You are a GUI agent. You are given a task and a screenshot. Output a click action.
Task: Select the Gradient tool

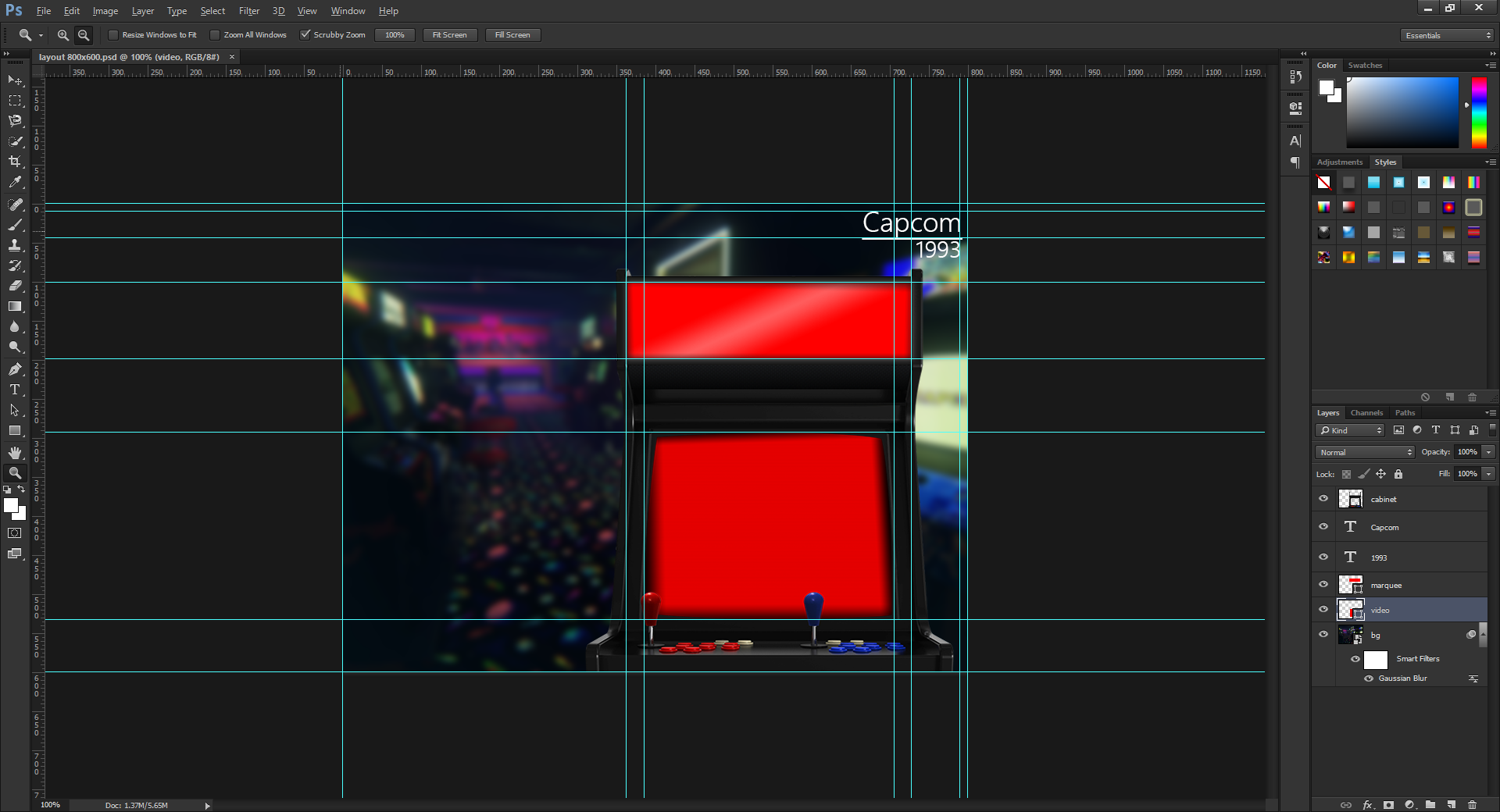[x=15, y=306]
